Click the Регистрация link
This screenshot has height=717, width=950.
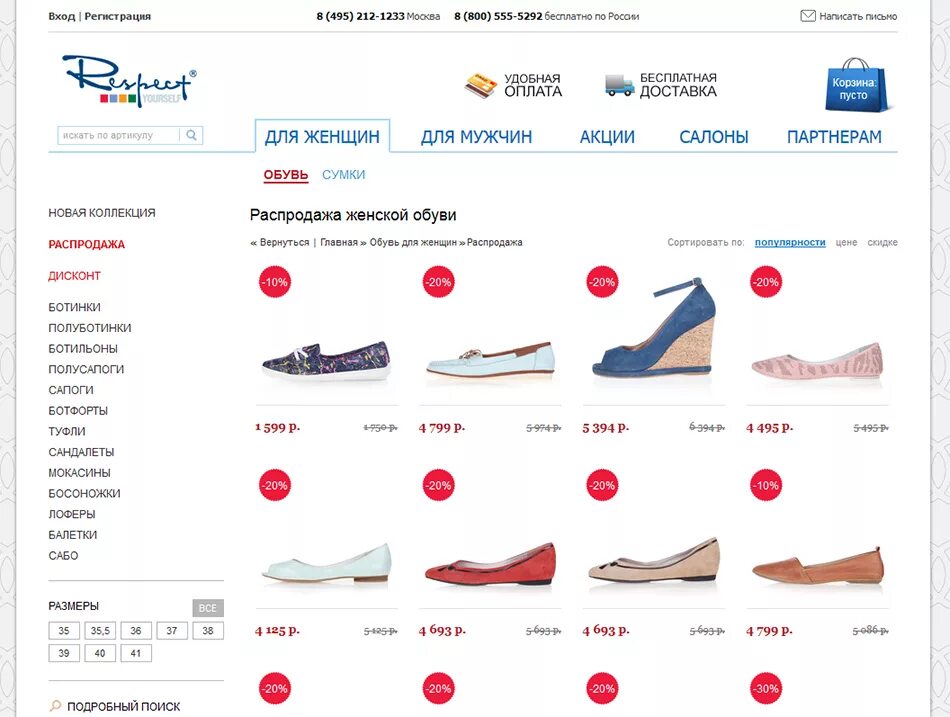click(x=118, y=16)
